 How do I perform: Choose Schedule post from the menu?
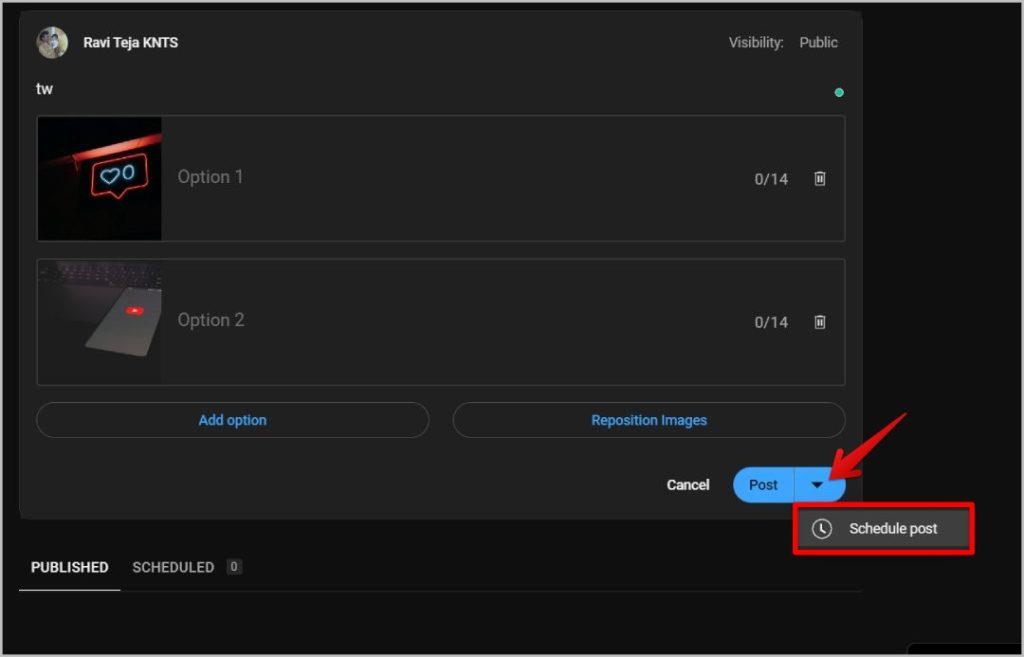pos(884,528)
